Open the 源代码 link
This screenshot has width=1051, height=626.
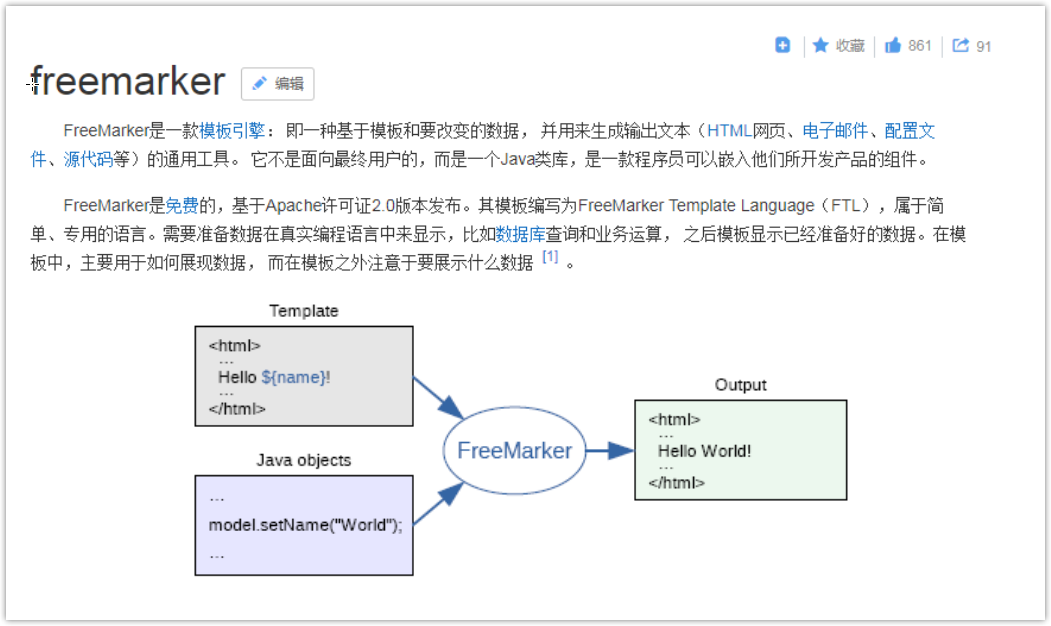[x=88, y=160]
